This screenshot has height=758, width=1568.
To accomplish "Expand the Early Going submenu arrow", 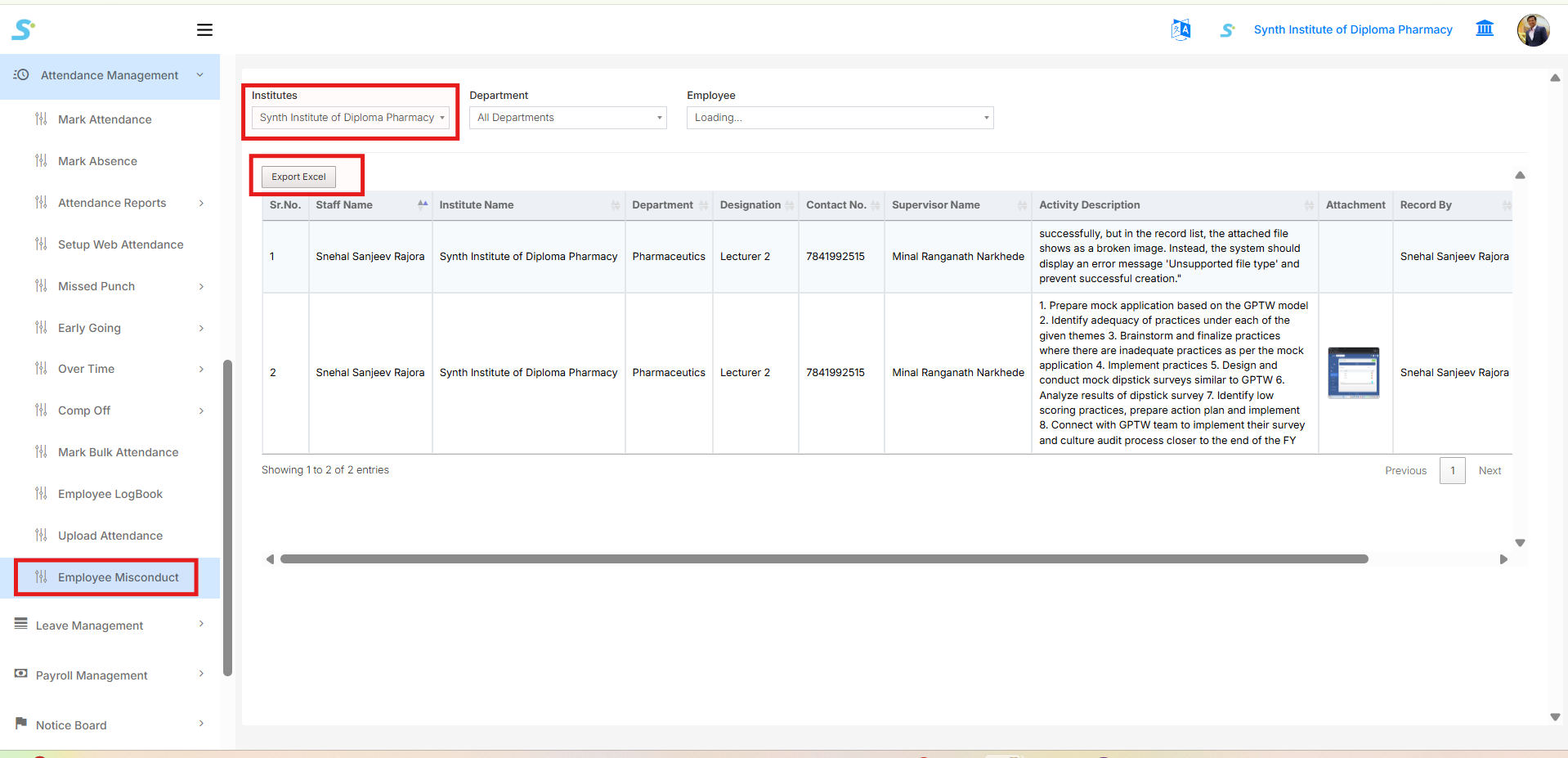I will click(x=201, y=328).
